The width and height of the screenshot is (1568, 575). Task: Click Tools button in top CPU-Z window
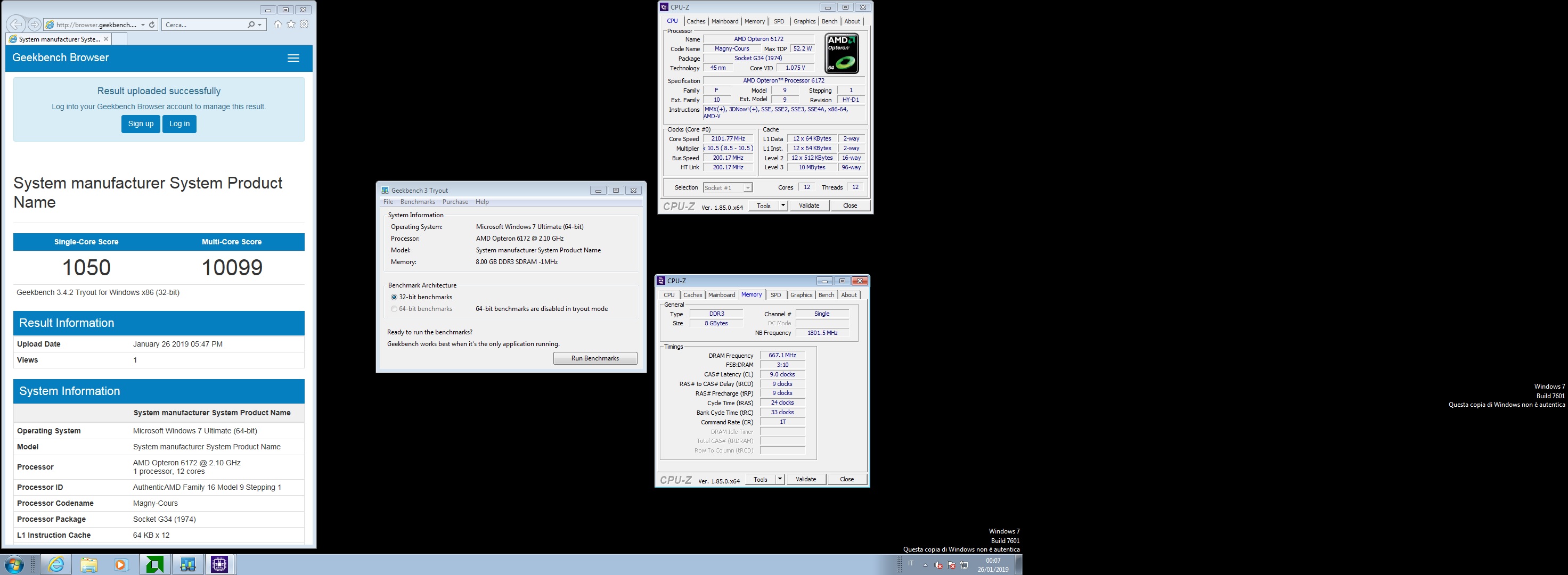[764, 206]
